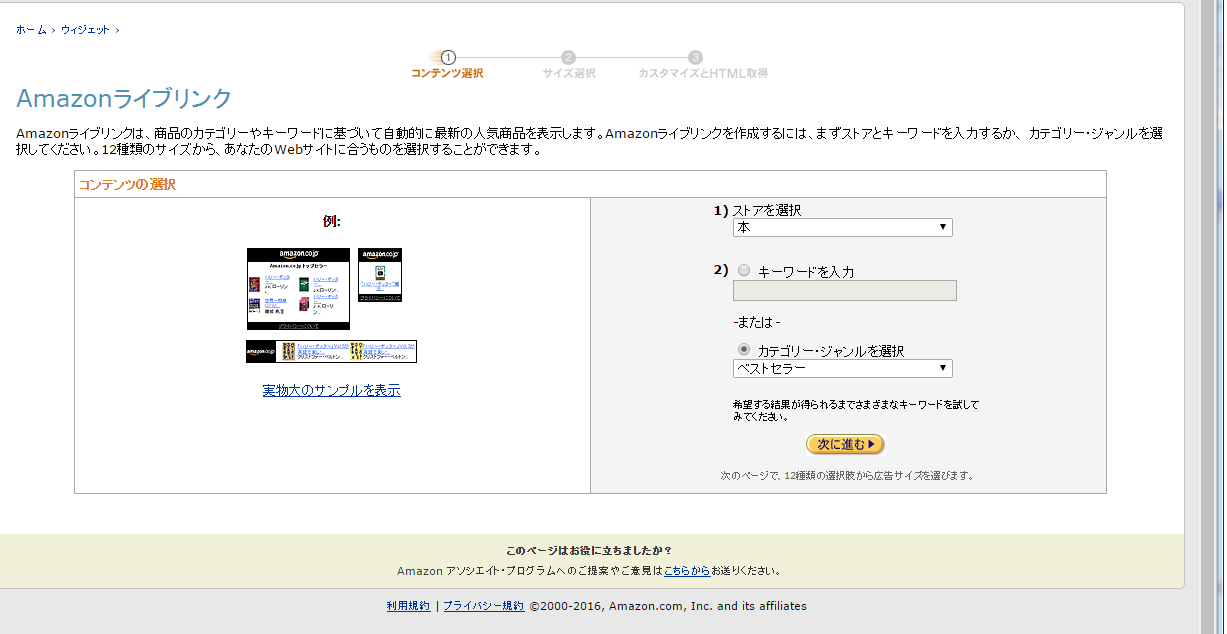The image size is (1227, 634).
Task: Go to the ホーム breadcrumb link
Action: point(31,30)
